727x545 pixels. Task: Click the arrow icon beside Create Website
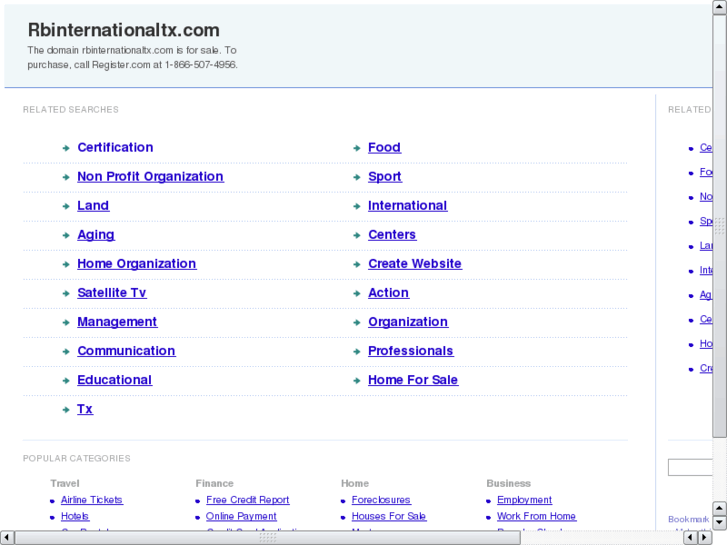coord(357,265)
